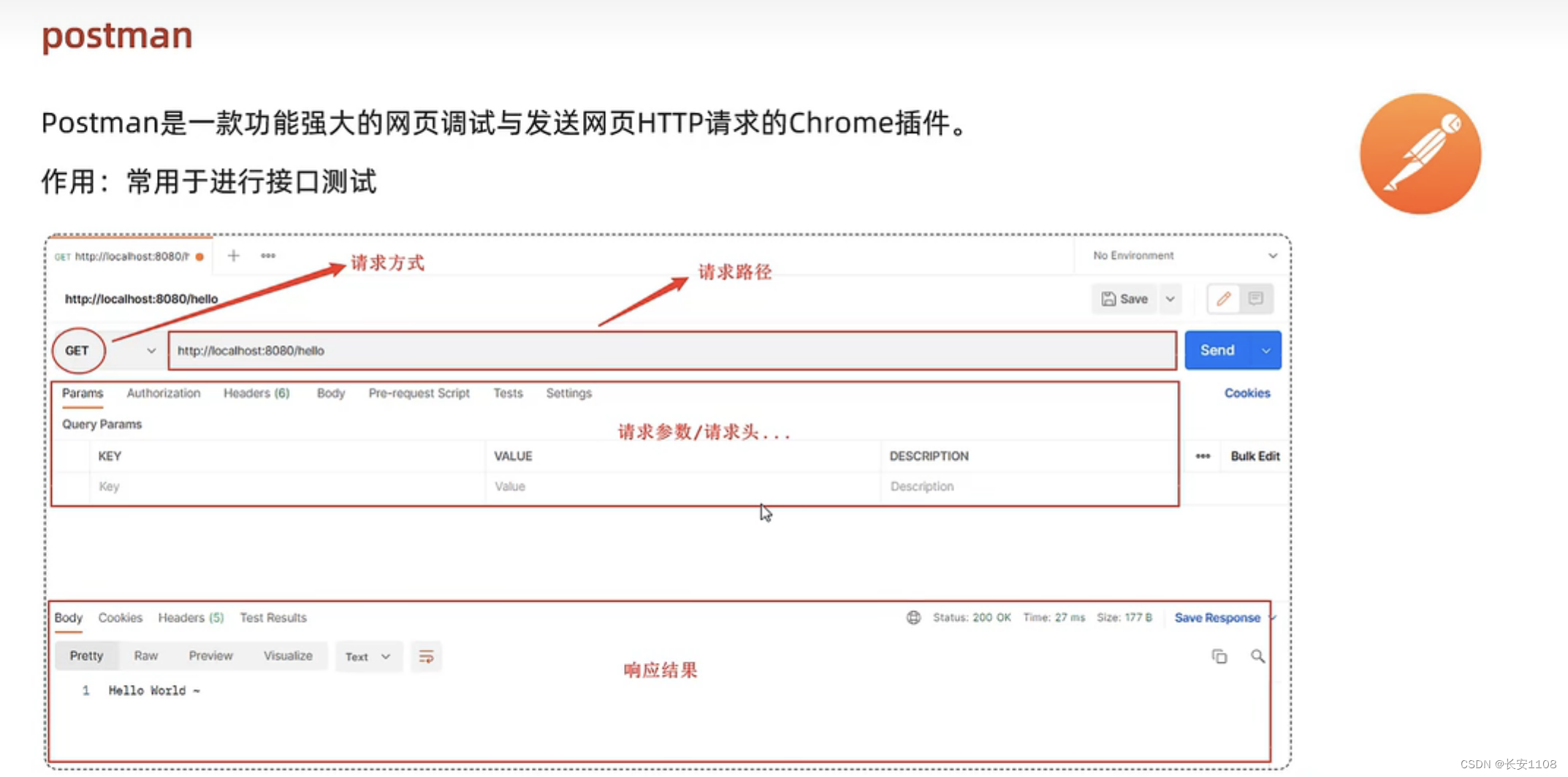
Task: Click the Description input cell
Action: [1030, 487]
